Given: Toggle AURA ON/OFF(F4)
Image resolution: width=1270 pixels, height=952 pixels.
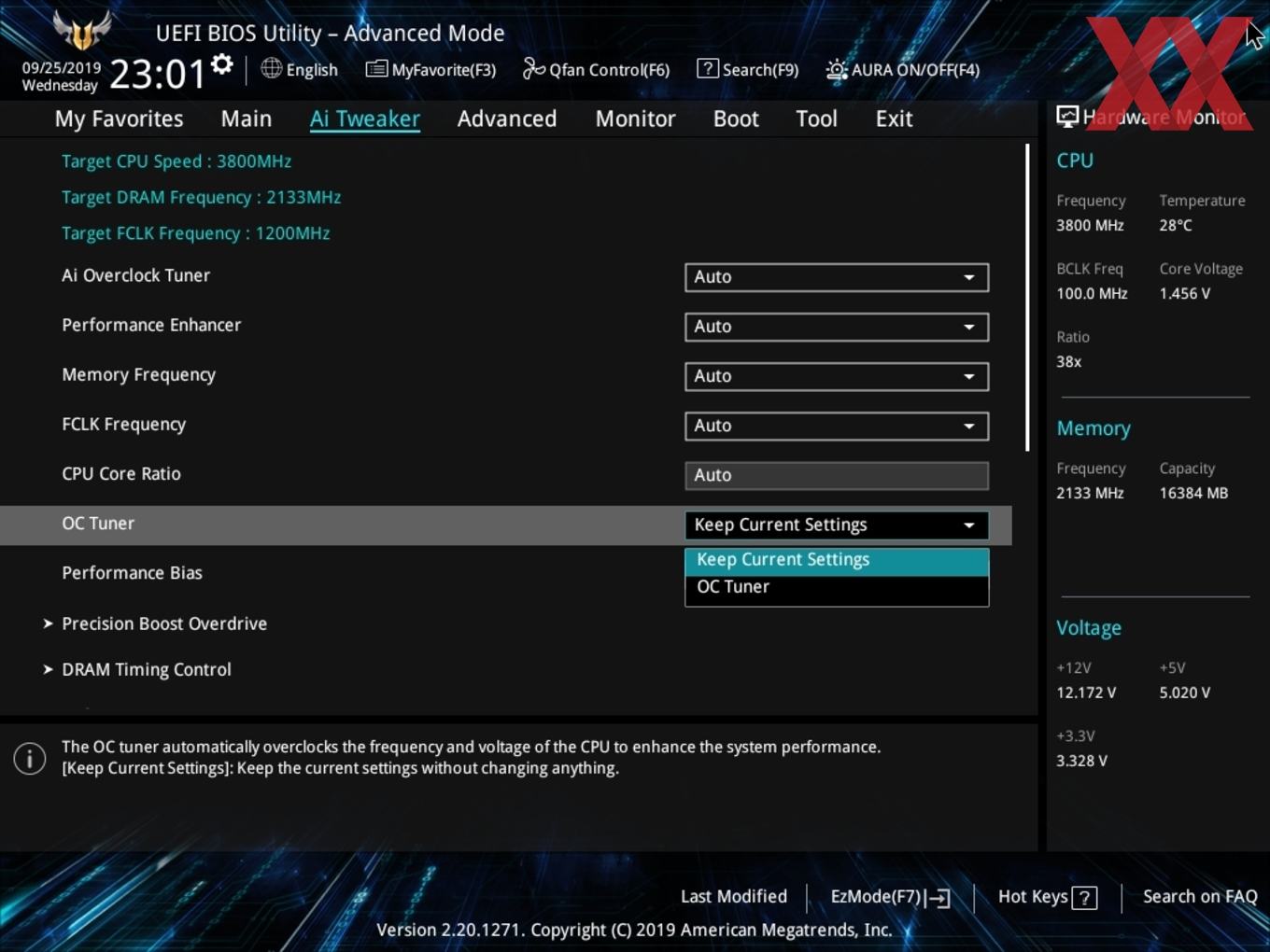Looking at the screenshot, I should coord(903,69).
